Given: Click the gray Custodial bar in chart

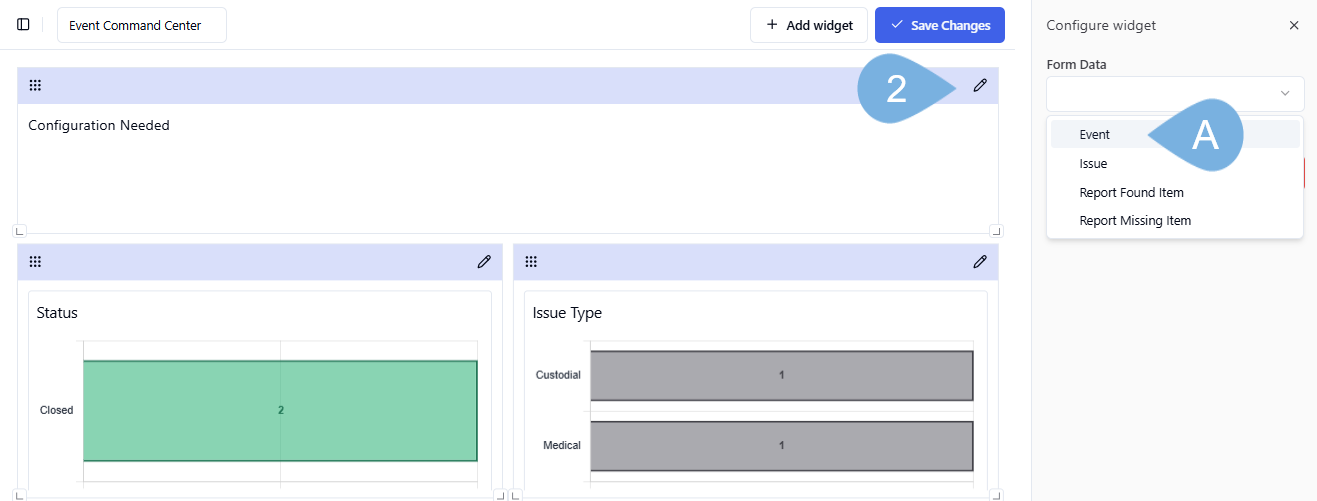Looking at the screenshot, I should click(781, 375).
